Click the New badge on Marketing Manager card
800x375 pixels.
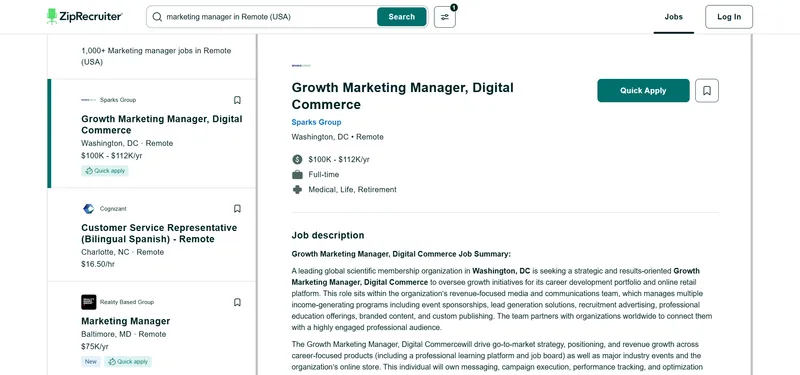pyautogui.click(x=91, y=362)
